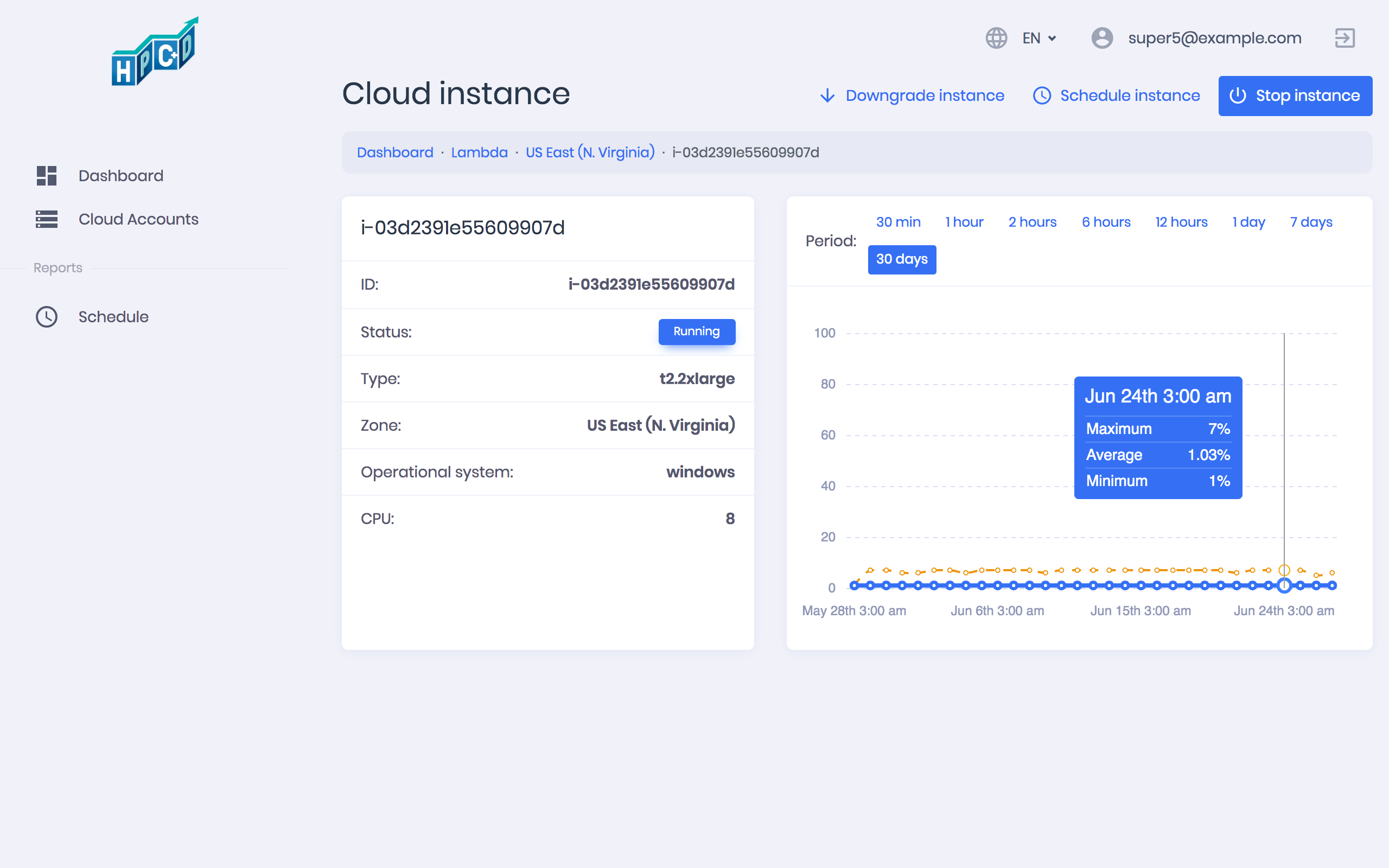This screenshot has width=1389, height=868.
Task: Open the Lambda breadcrumb link
Action: pyautogui.click(x=479, y=152)
